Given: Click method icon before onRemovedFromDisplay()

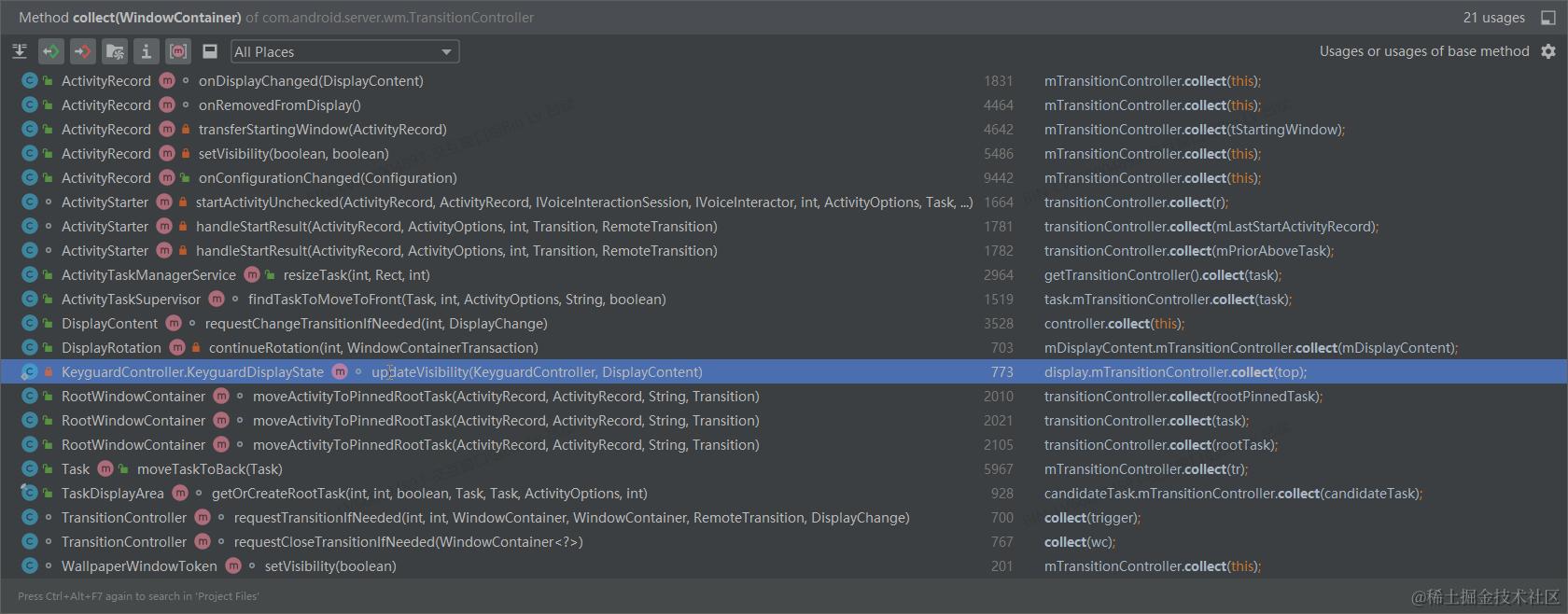Looking at the screenshot, I should (167, 105).
